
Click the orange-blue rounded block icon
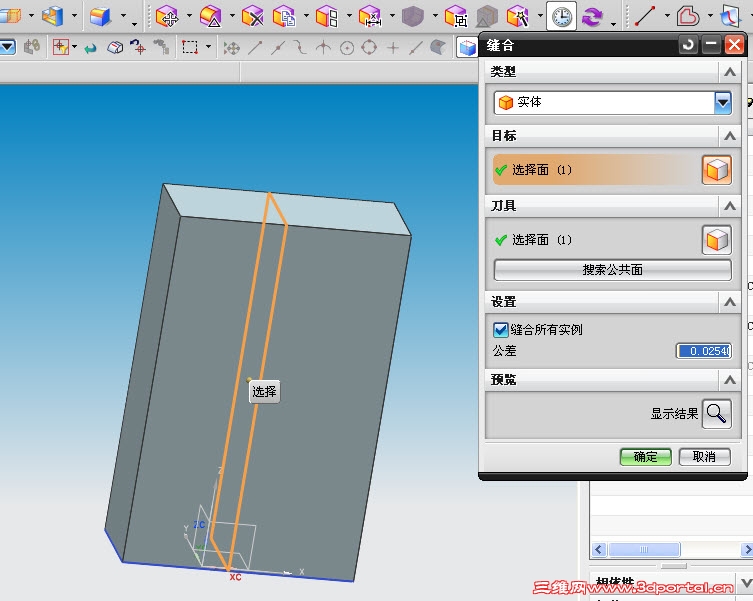point(100,16)
